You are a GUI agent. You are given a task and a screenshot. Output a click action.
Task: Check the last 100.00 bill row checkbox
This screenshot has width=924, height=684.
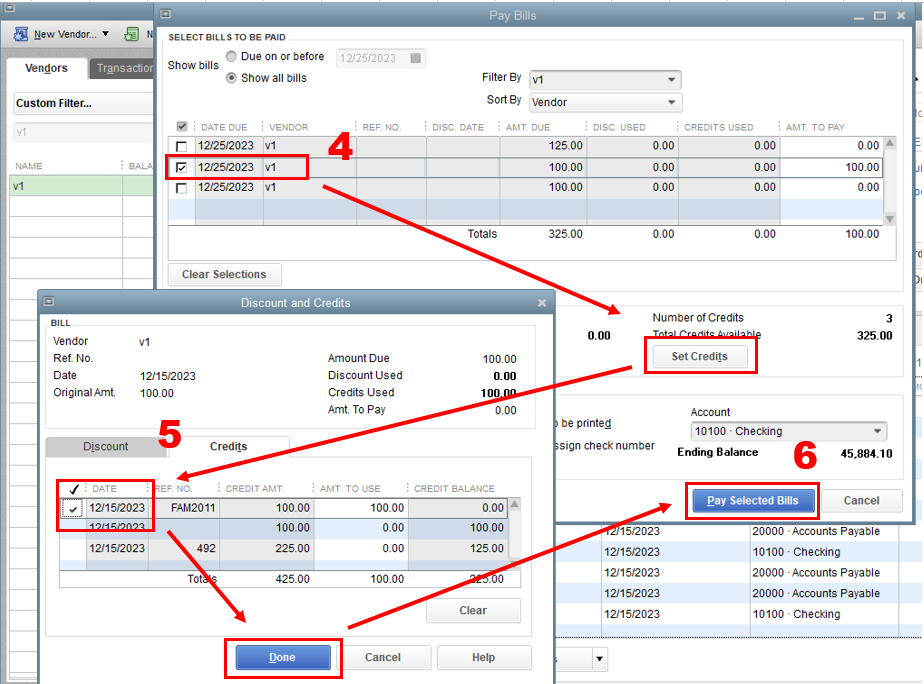[x=182, y=188]
